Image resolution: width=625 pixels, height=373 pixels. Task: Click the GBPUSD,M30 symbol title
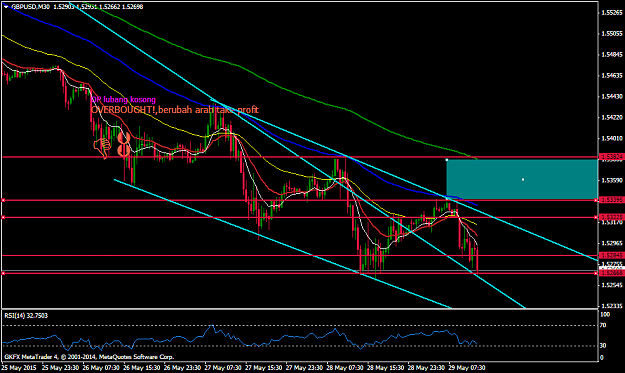point(31,7)
